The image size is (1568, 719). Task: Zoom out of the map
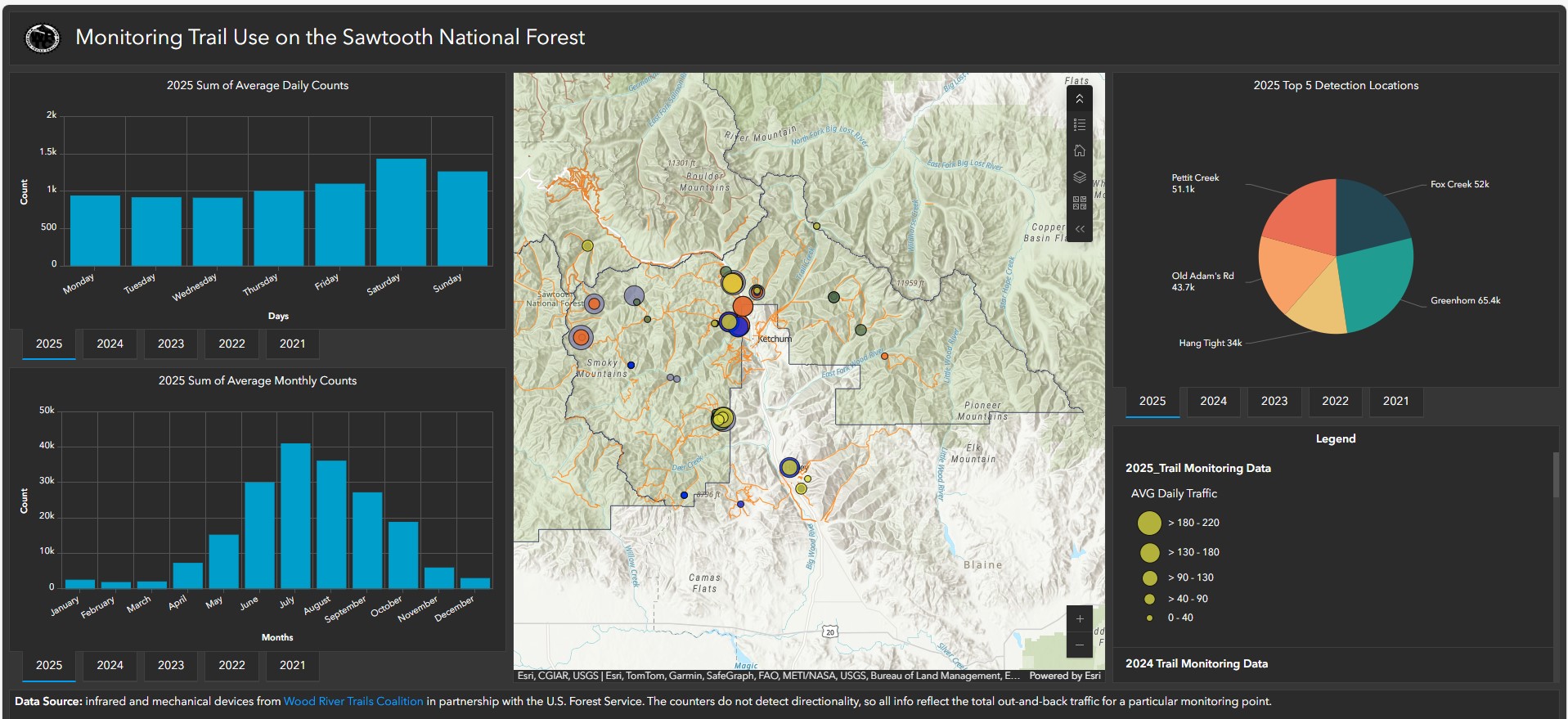click(1079, 645)
